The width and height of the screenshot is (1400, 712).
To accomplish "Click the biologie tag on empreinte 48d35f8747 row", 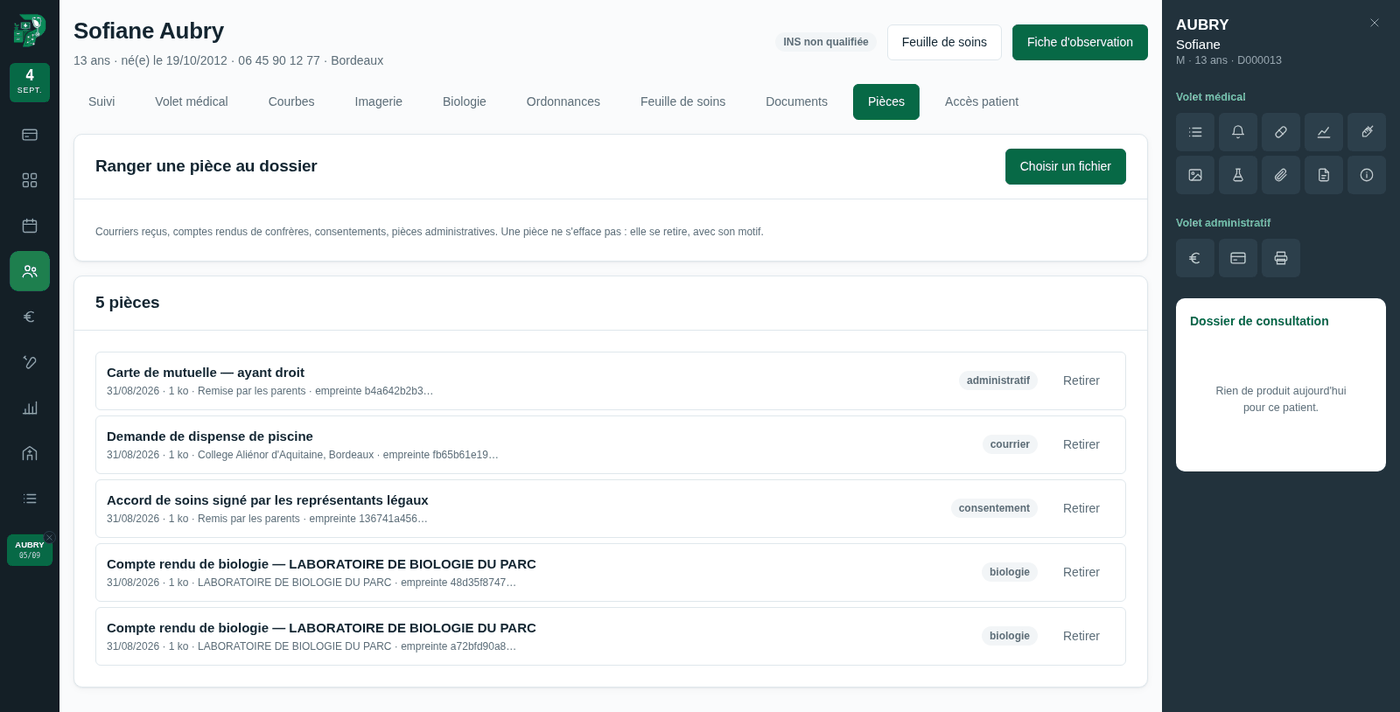I will (x=1009, y=573).
